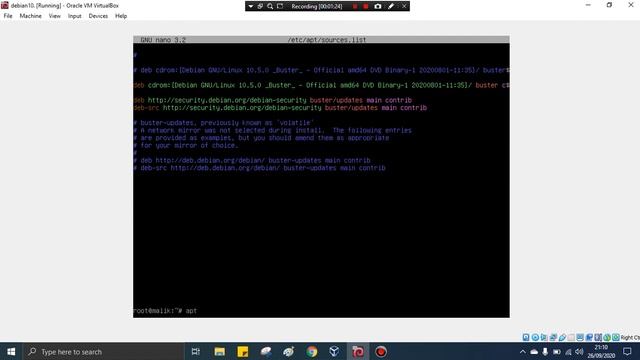Open the VirtualBox Manager taskbar icon
The height and width of the screenshot is (360, 640).
click(334, 351)
